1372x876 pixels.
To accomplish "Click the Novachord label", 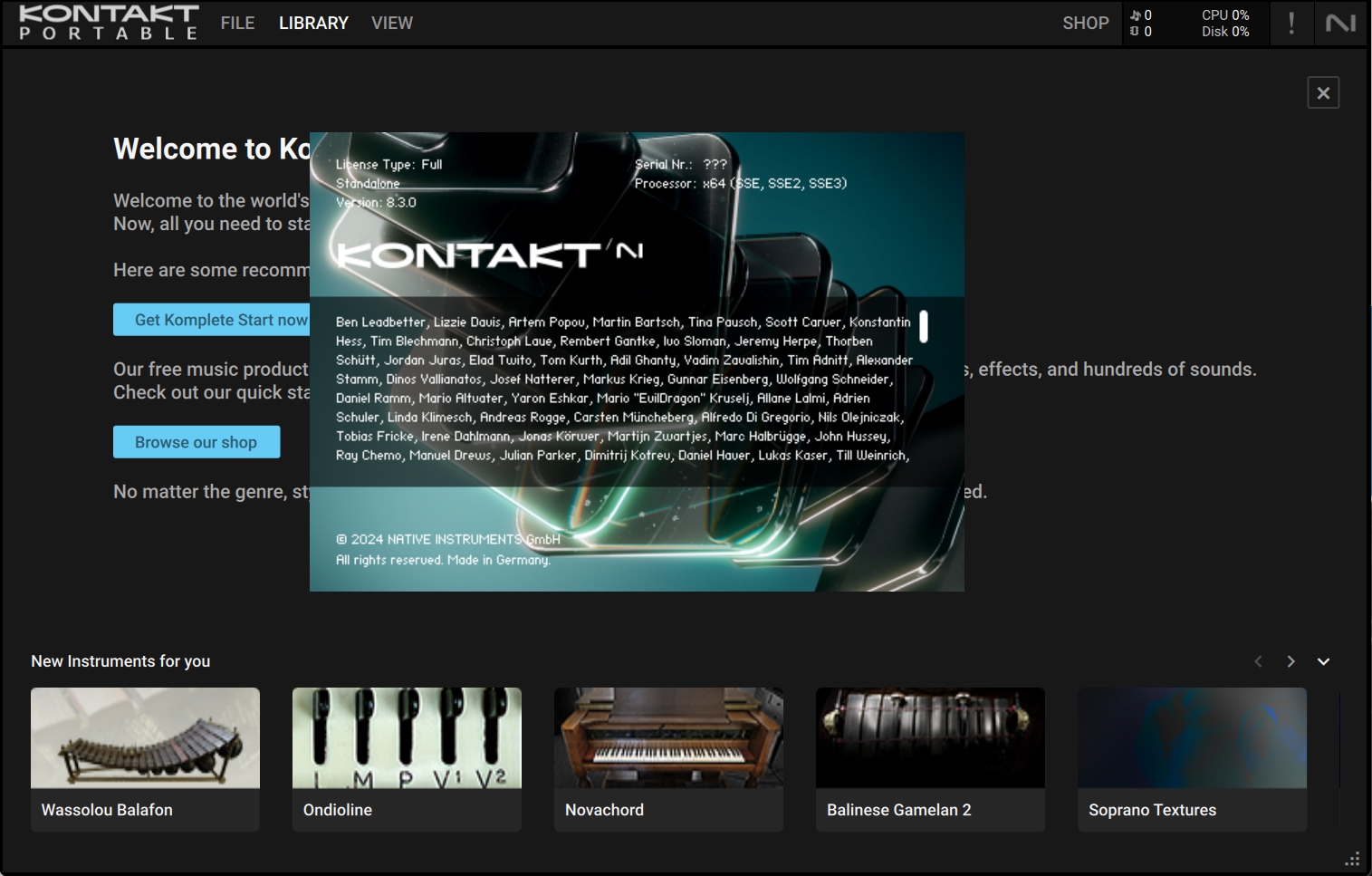I will (604, 810).
